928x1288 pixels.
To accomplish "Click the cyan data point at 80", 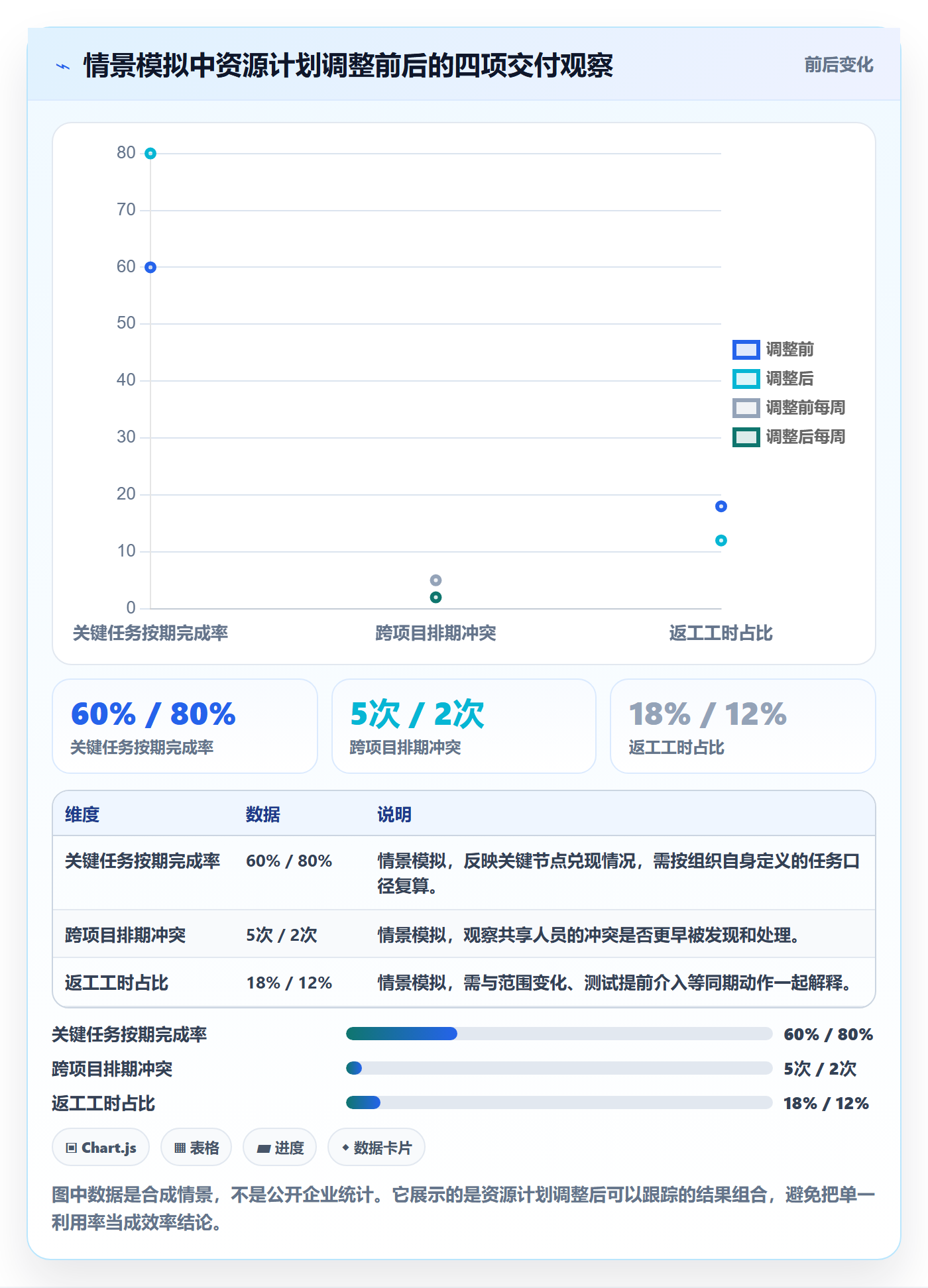I will click(x=150, y=154).
